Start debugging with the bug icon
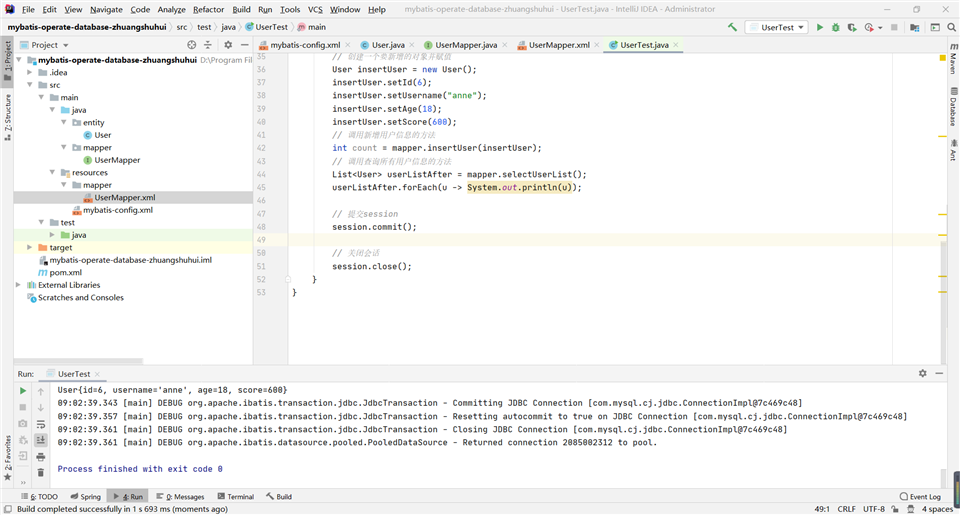 tap(835, 27)
